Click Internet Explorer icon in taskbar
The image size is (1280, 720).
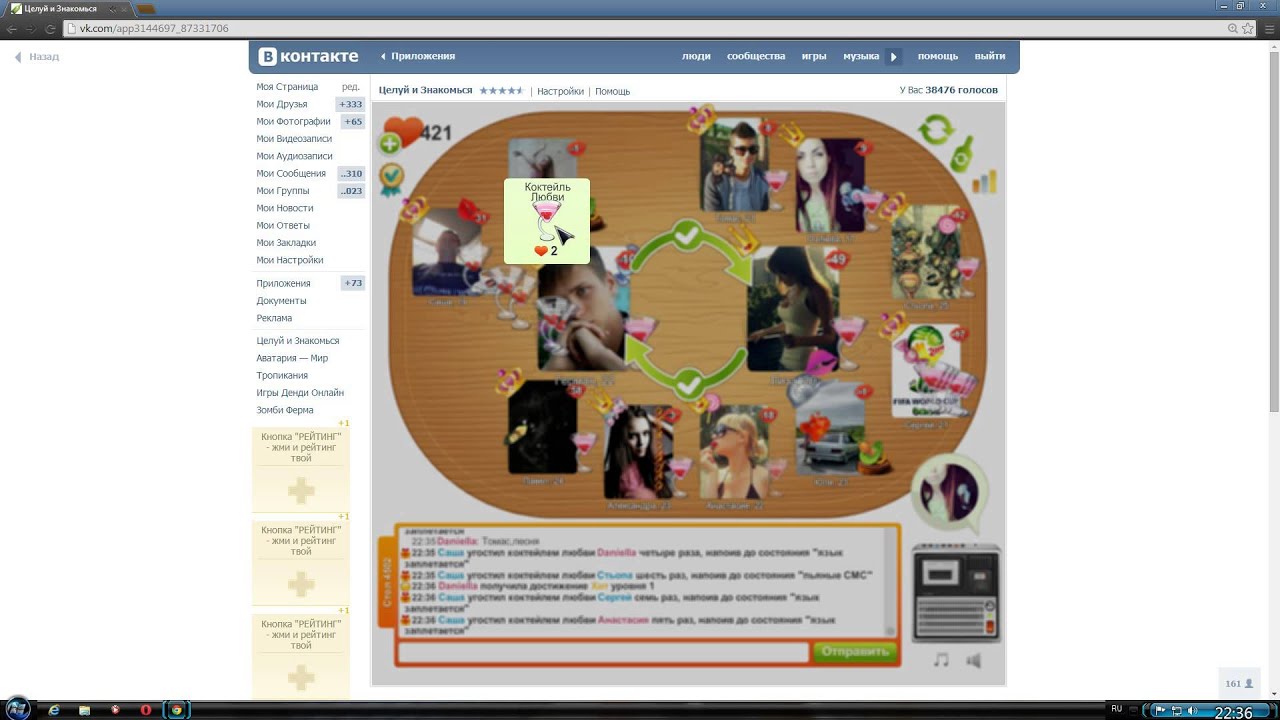point(54,710)
